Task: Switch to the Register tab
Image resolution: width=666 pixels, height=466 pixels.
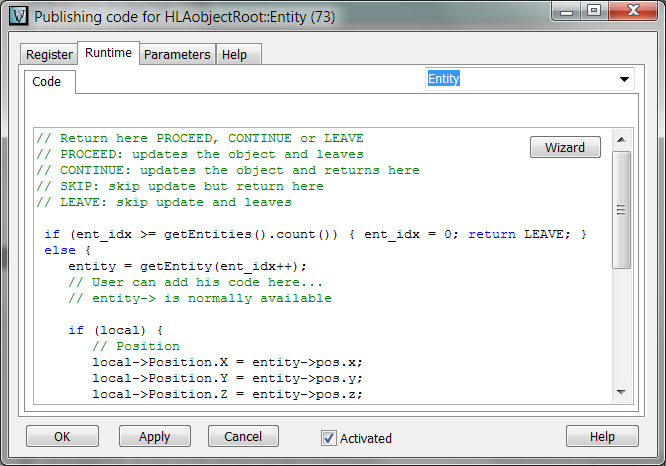Action: point(49,55)
